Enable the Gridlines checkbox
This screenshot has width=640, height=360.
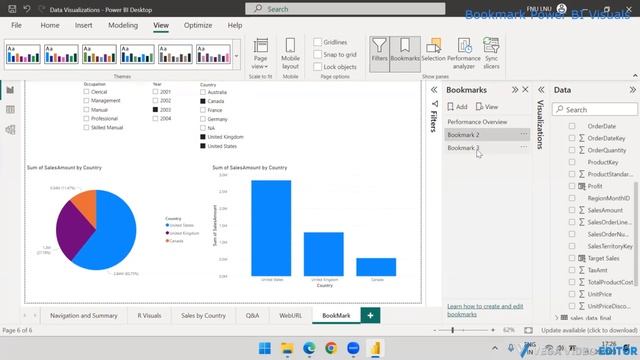coord(318,42)
